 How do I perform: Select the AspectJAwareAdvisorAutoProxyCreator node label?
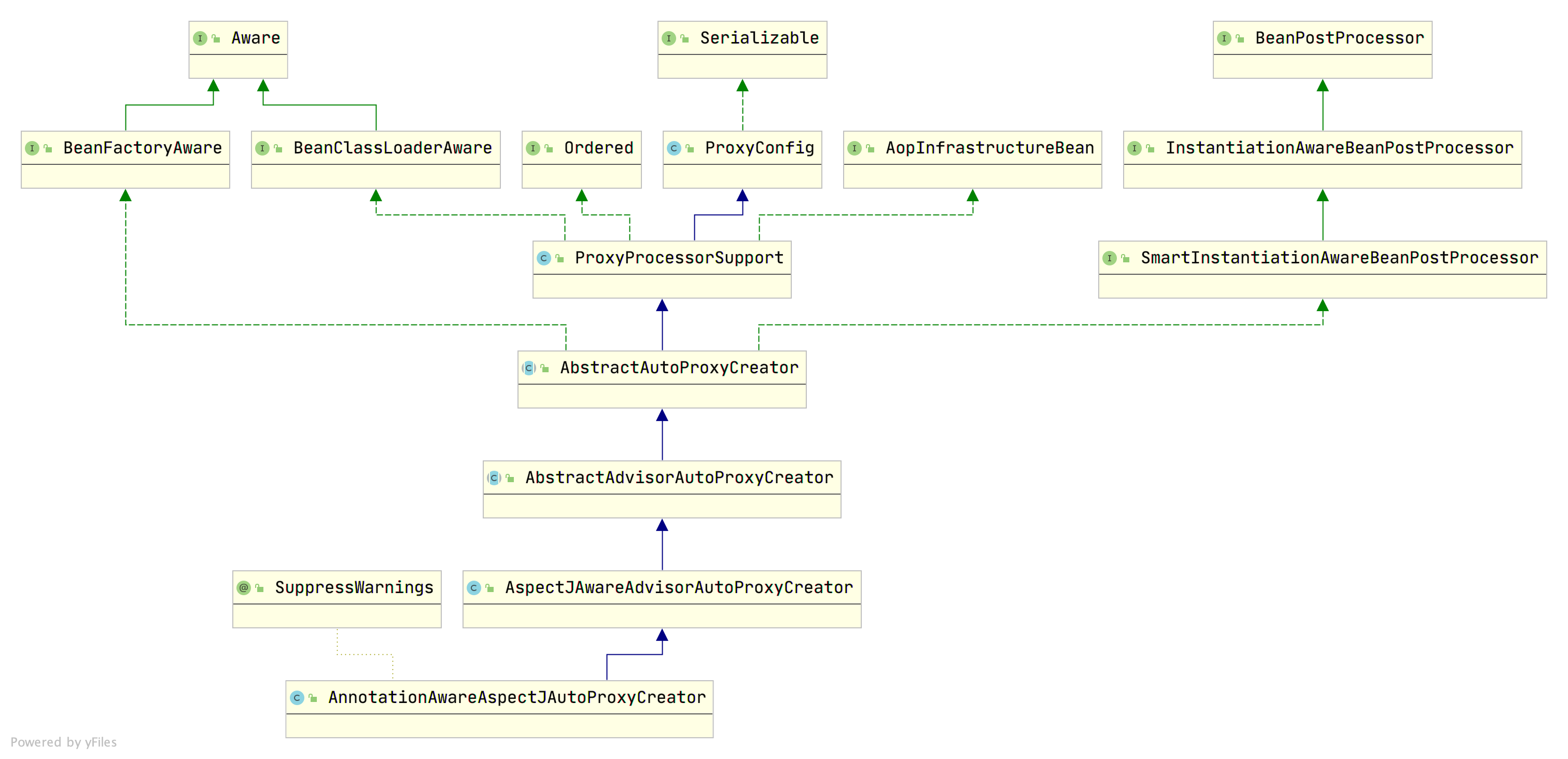point(679,588)
